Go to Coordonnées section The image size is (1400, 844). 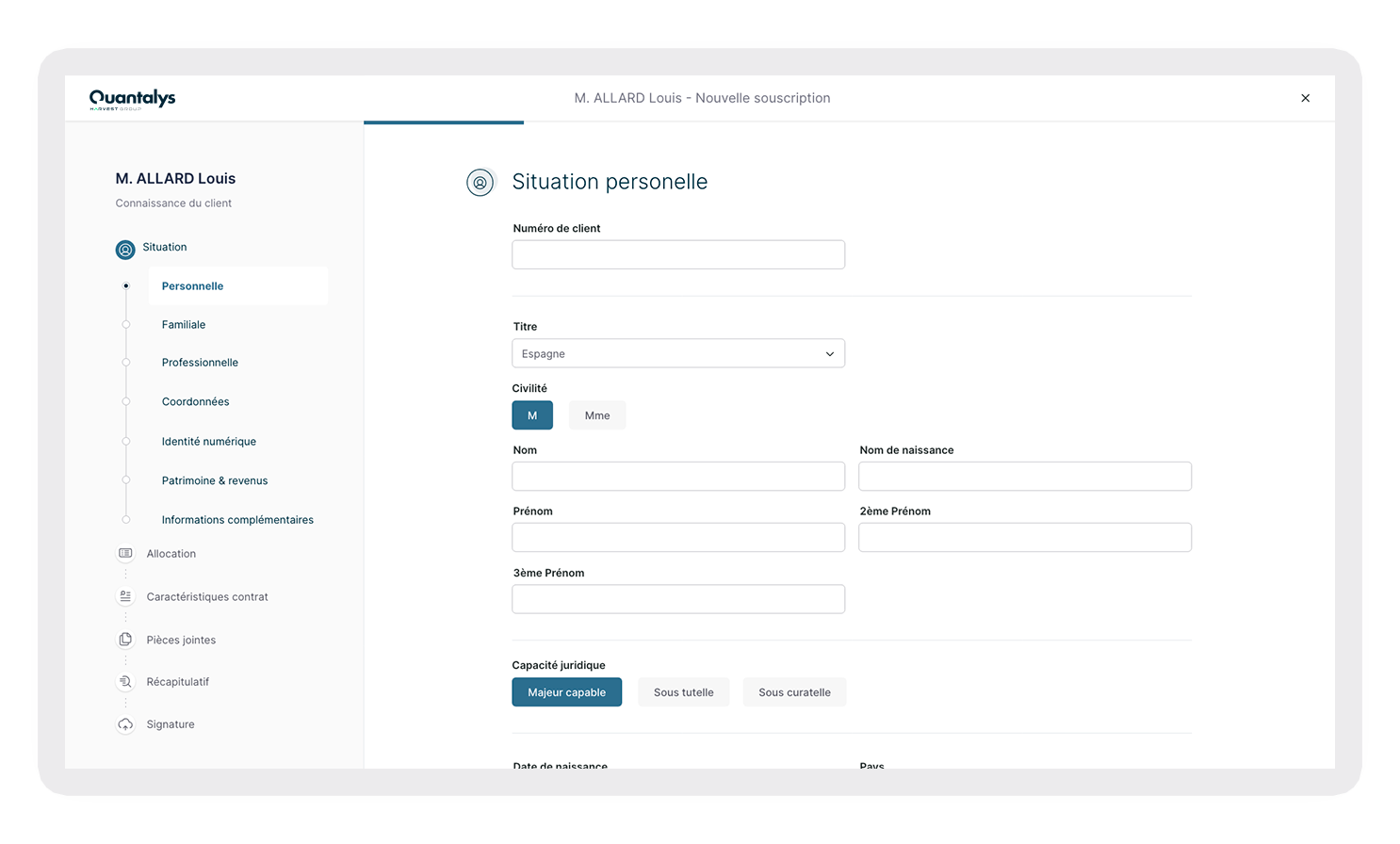pos(195,401)
